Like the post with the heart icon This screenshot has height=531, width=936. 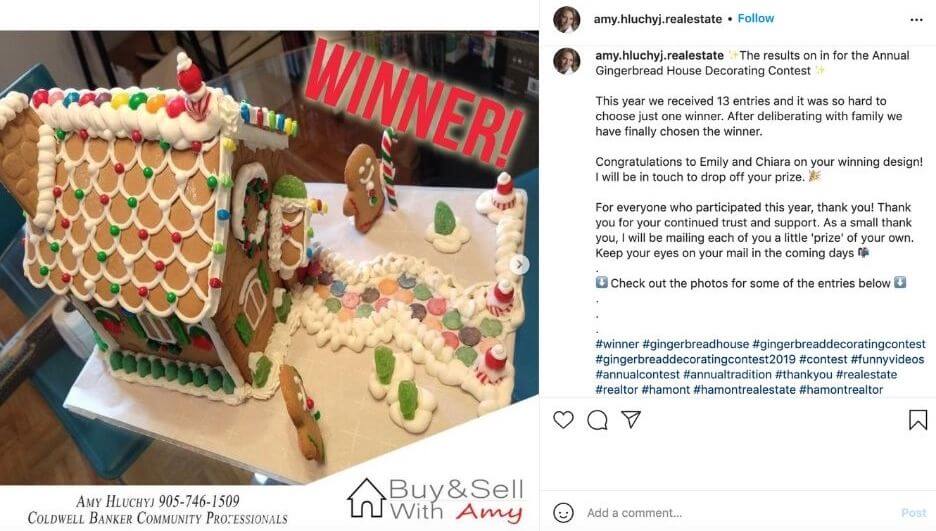click(x=563, y=419)
